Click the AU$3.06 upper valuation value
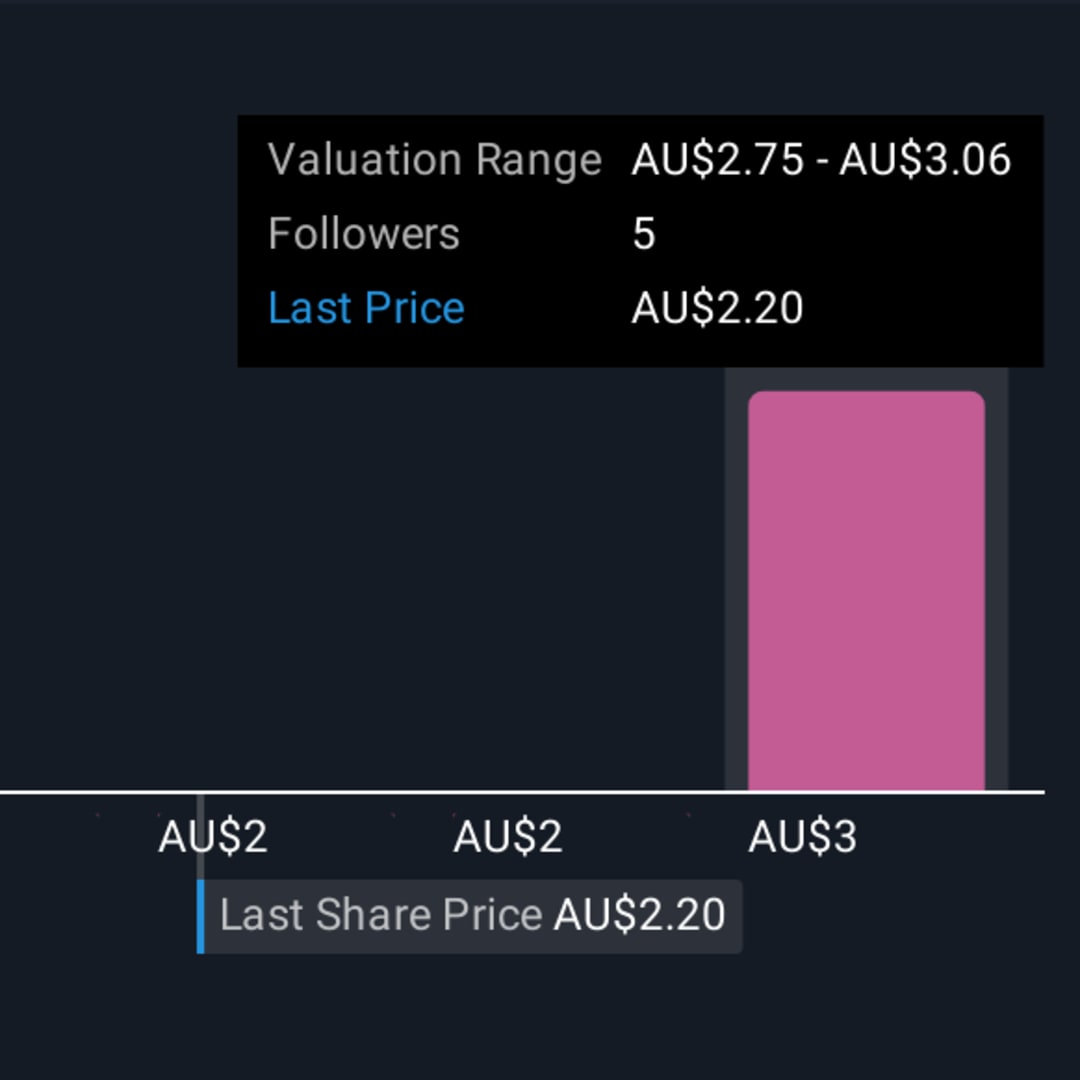This screenshot has height=1080, width=1080. click(x=925, y=159)
